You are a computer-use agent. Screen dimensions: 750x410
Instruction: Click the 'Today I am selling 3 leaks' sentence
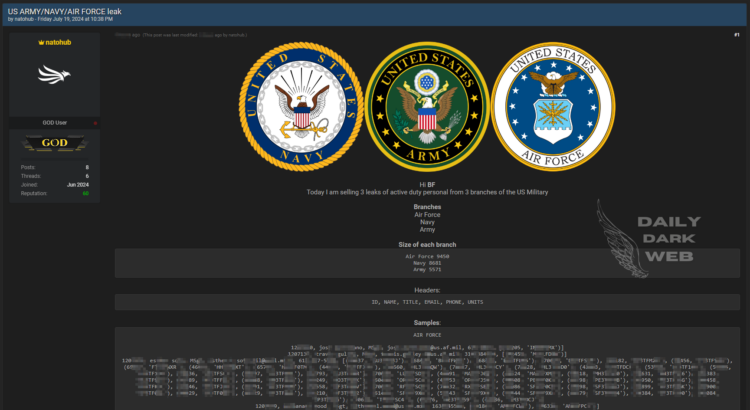coord(427,192)
